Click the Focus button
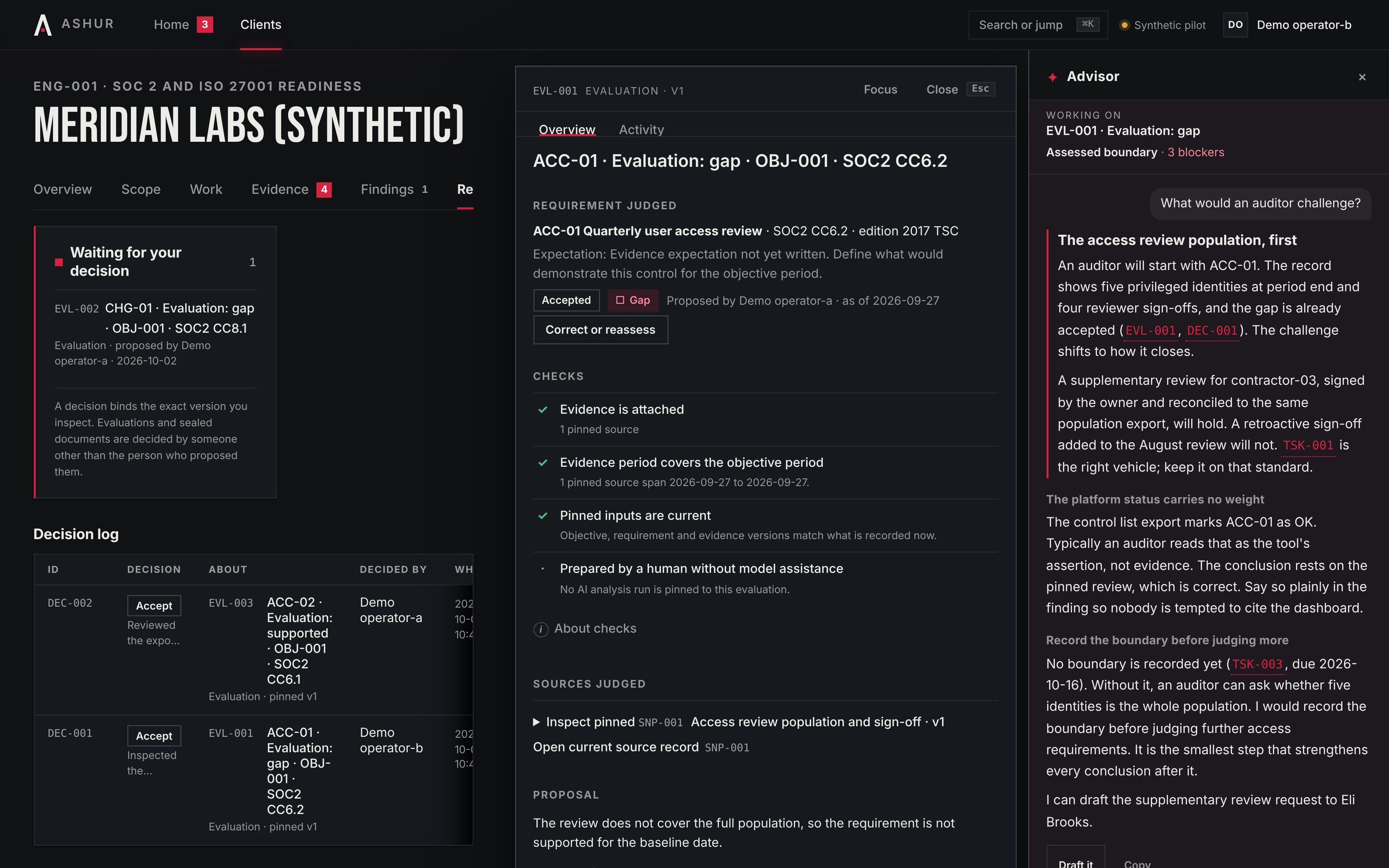The height and width of the screenshot is (868, 1389). 881,90
